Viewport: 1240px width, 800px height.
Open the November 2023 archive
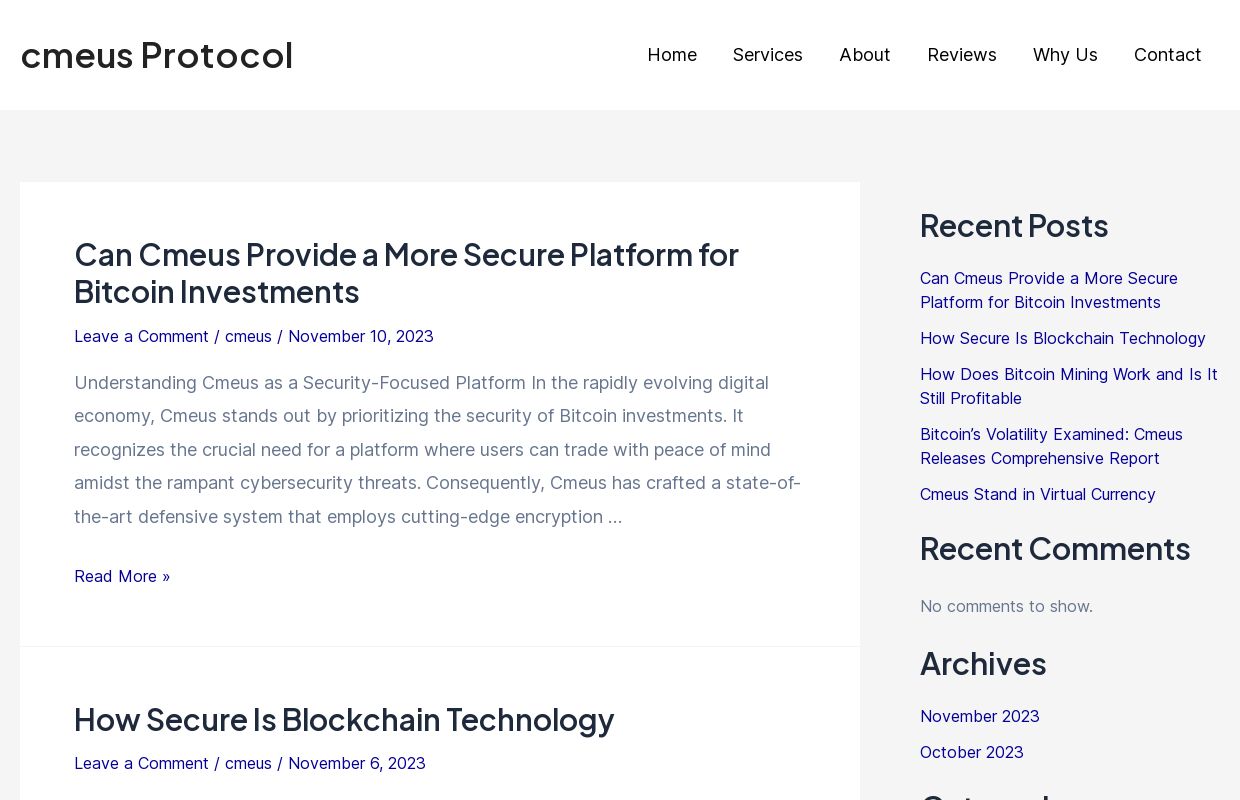[x=979, y=716]
